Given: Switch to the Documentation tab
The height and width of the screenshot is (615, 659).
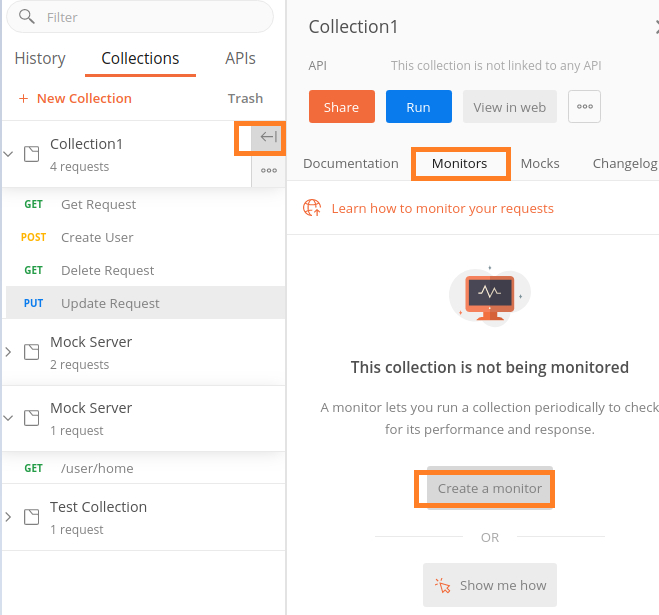Looking at the screenshot, I should point(351,163).
